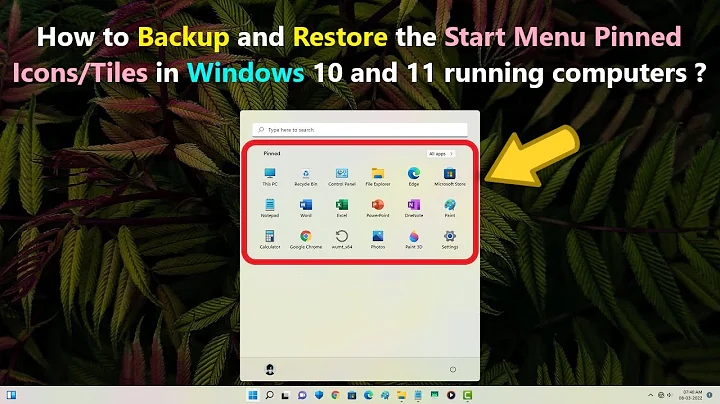Screen dimensions: 720x404
Task: Open Microsoft Store in pinned section
Action: pyautogui.click(x=450, y=177)
